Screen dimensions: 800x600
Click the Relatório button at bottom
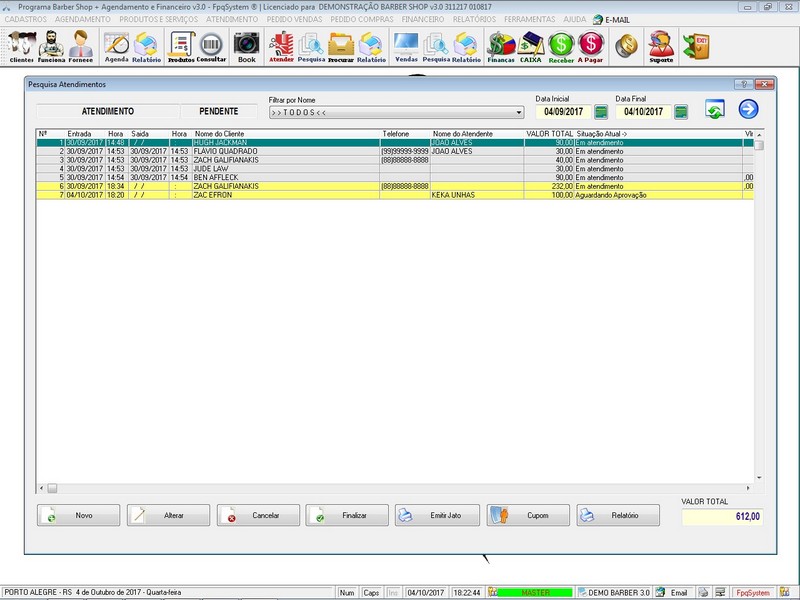618,515
